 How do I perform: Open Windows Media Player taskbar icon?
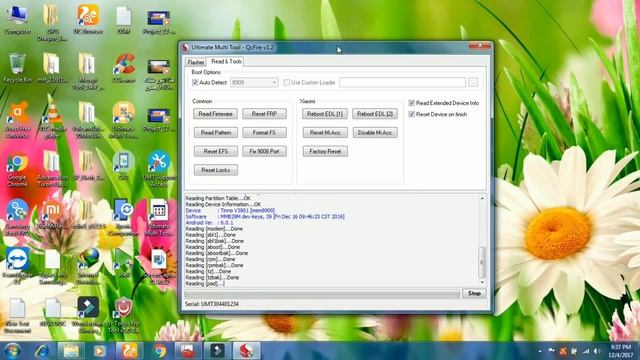pyautogui.click(x=100, y=351)
